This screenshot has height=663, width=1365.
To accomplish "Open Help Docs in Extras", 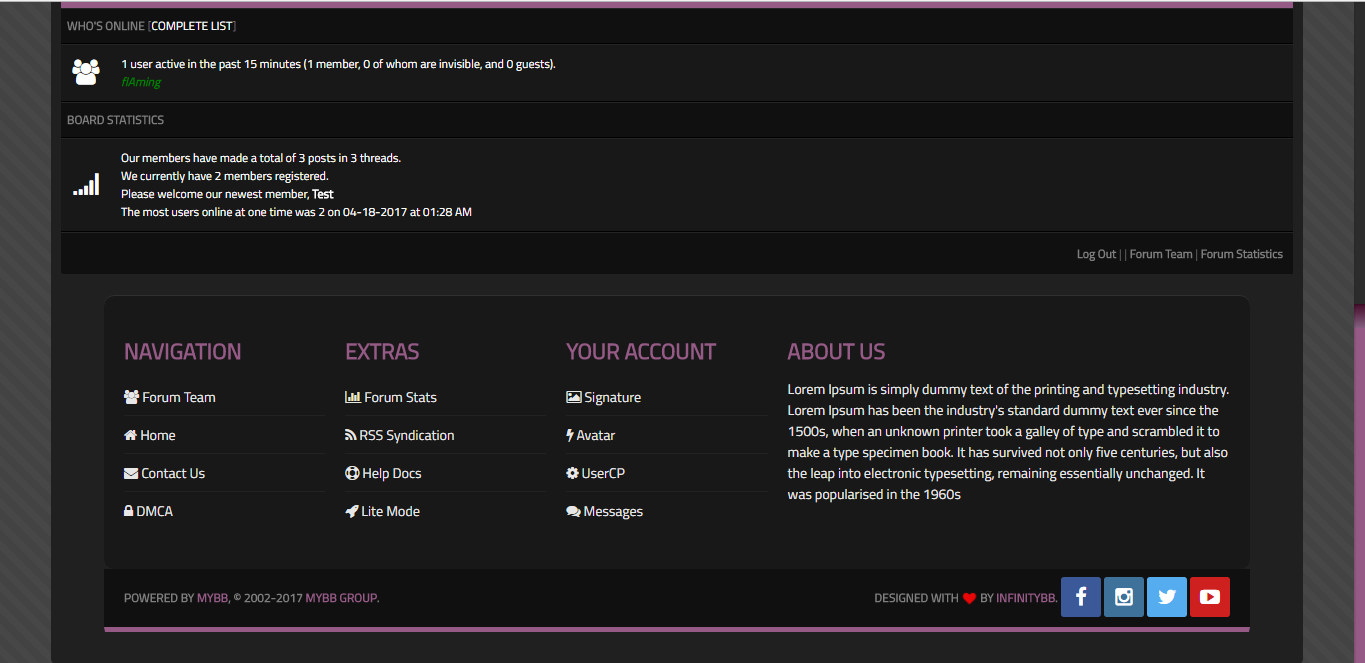I will click(391, 474).
